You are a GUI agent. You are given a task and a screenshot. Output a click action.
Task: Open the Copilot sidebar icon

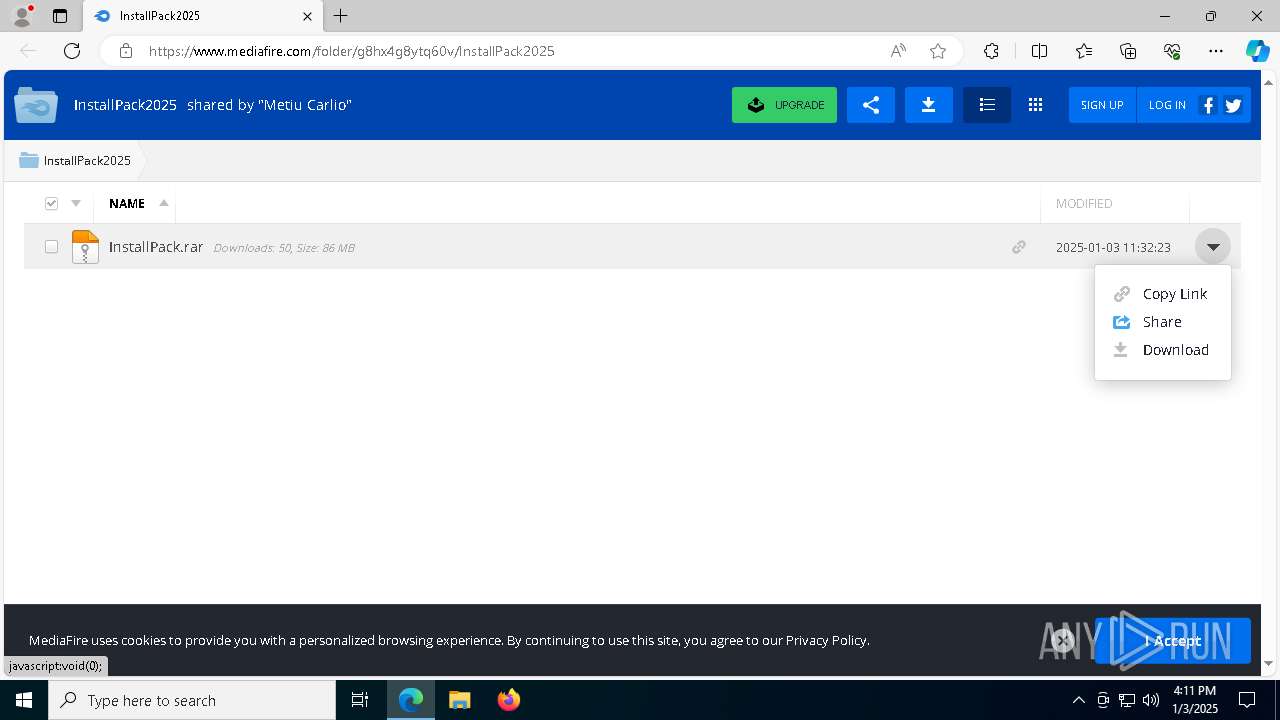[1257, 51]
